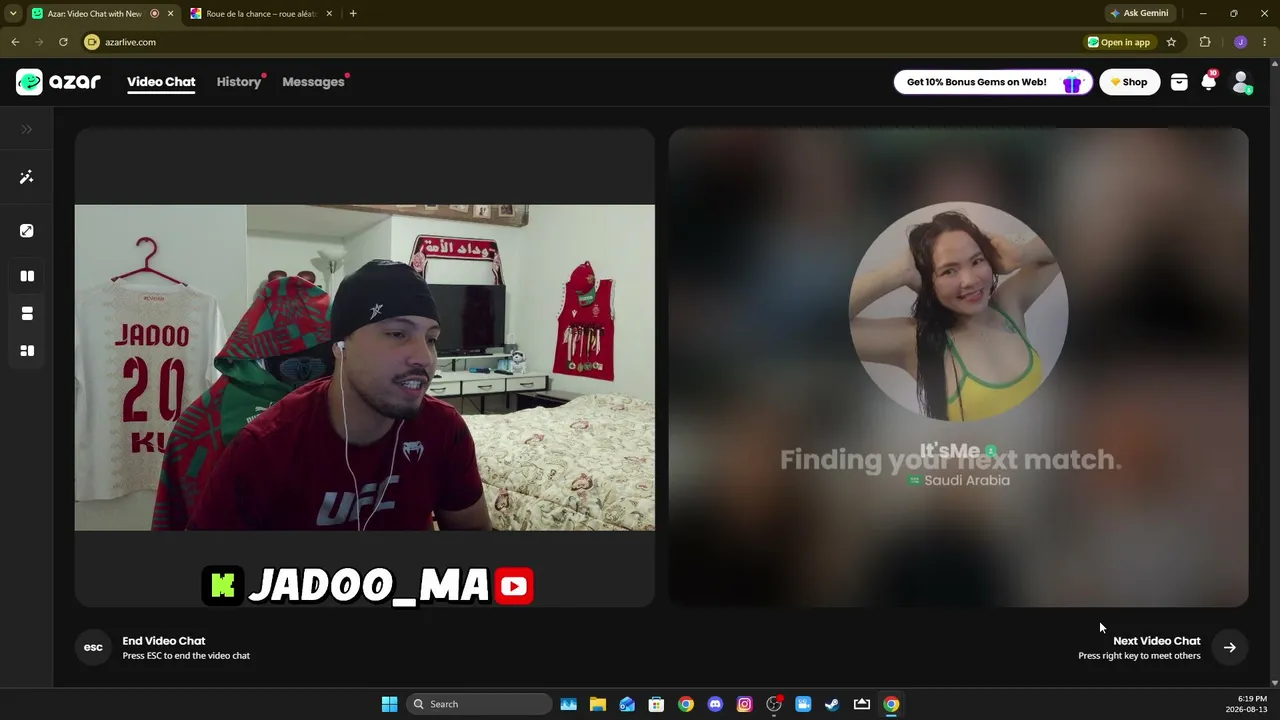Open the Chrome profile J avatar
The width and height of the screenshot is (1280, 720).
(1240, 42)
